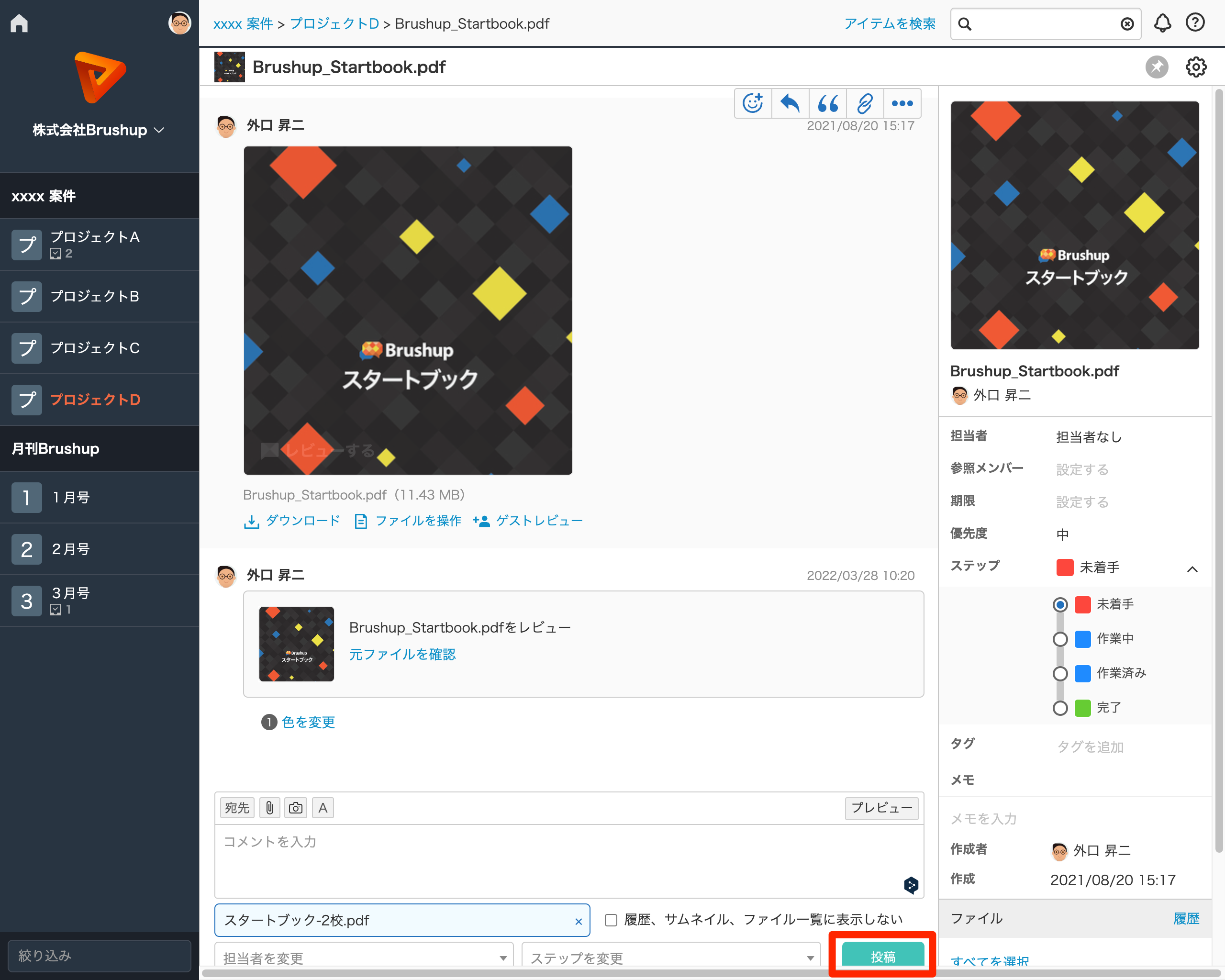Select the 作業済み step radio button
The image size is (1225, 980).
pyautogui.click(x=1059, y=674)
